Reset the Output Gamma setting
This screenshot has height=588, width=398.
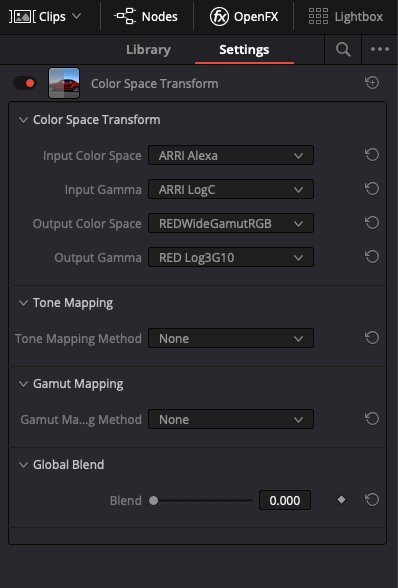(x=372, y=257)
